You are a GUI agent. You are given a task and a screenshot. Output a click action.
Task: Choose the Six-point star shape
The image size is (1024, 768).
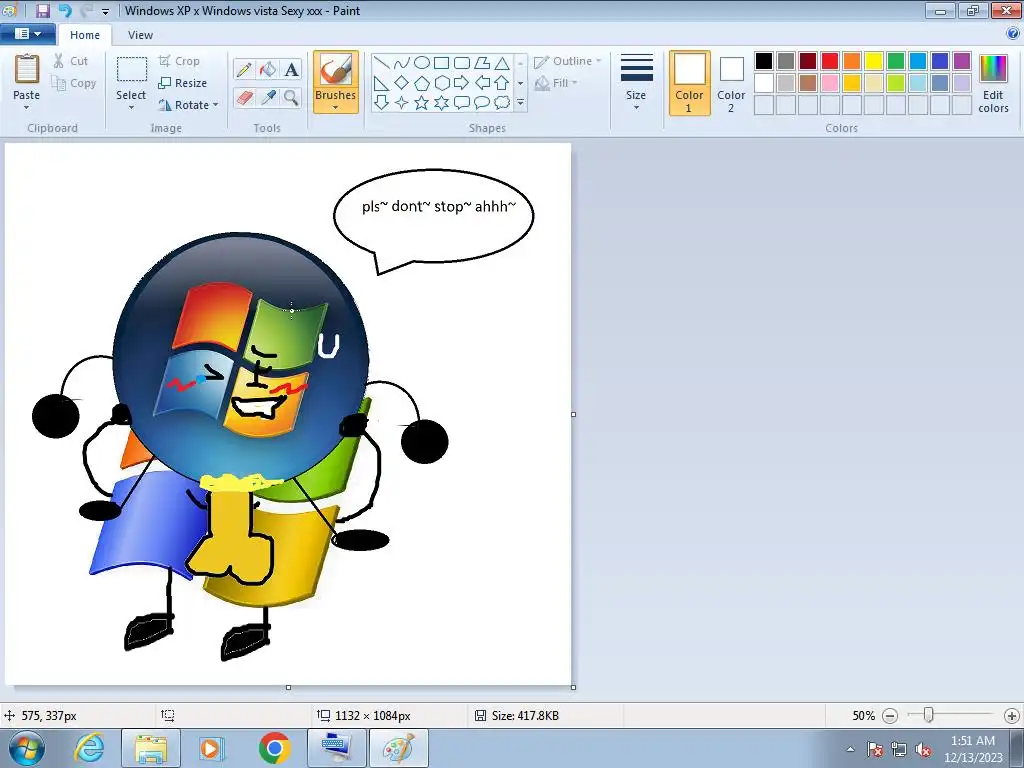[x=441, y=103]
